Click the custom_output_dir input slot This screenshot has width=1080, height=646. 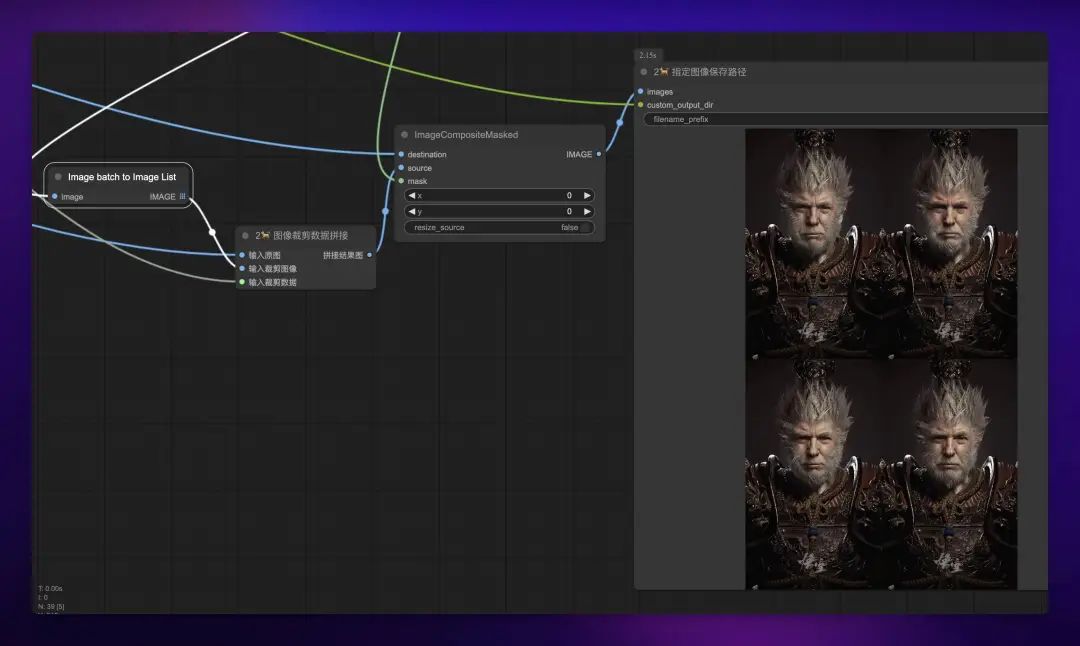641,105
